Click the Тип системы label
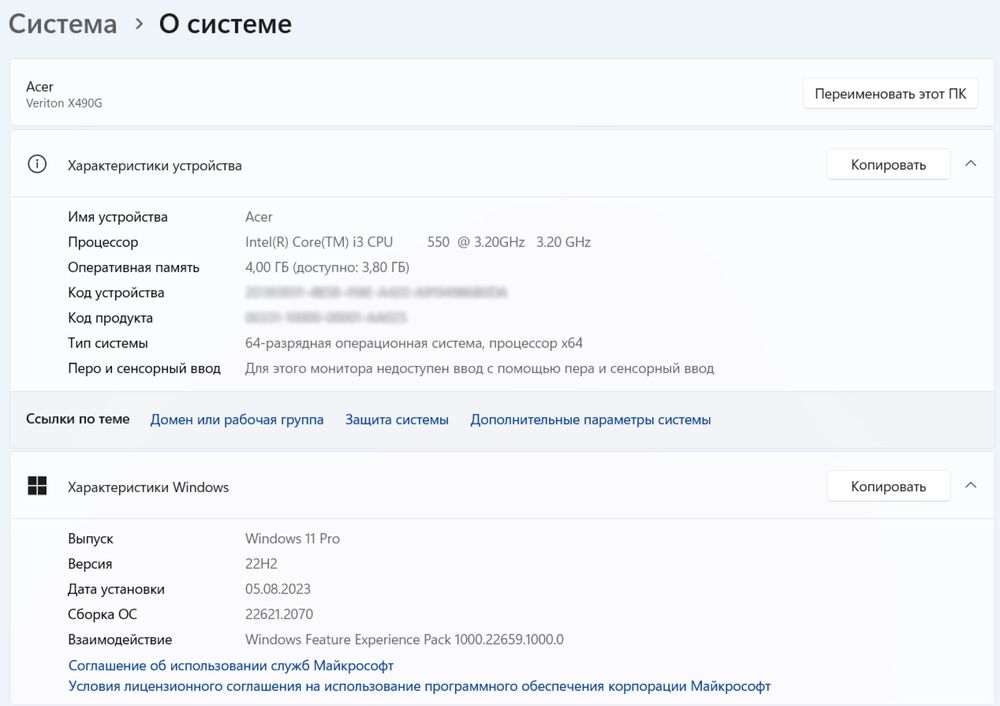Image resolution: width=1000 pixels, height=706 pixels. pos(108,343)
